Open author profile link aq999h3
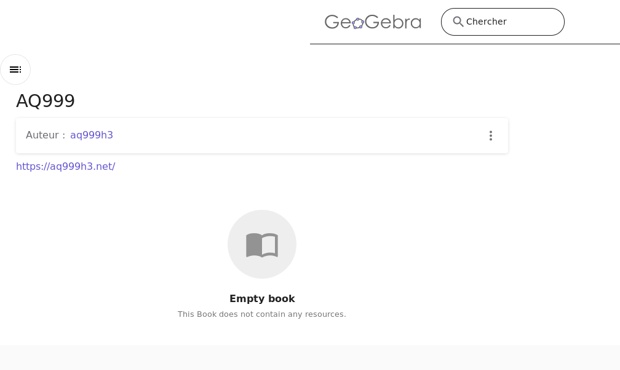620x370 pixels. tap(91, 135)
